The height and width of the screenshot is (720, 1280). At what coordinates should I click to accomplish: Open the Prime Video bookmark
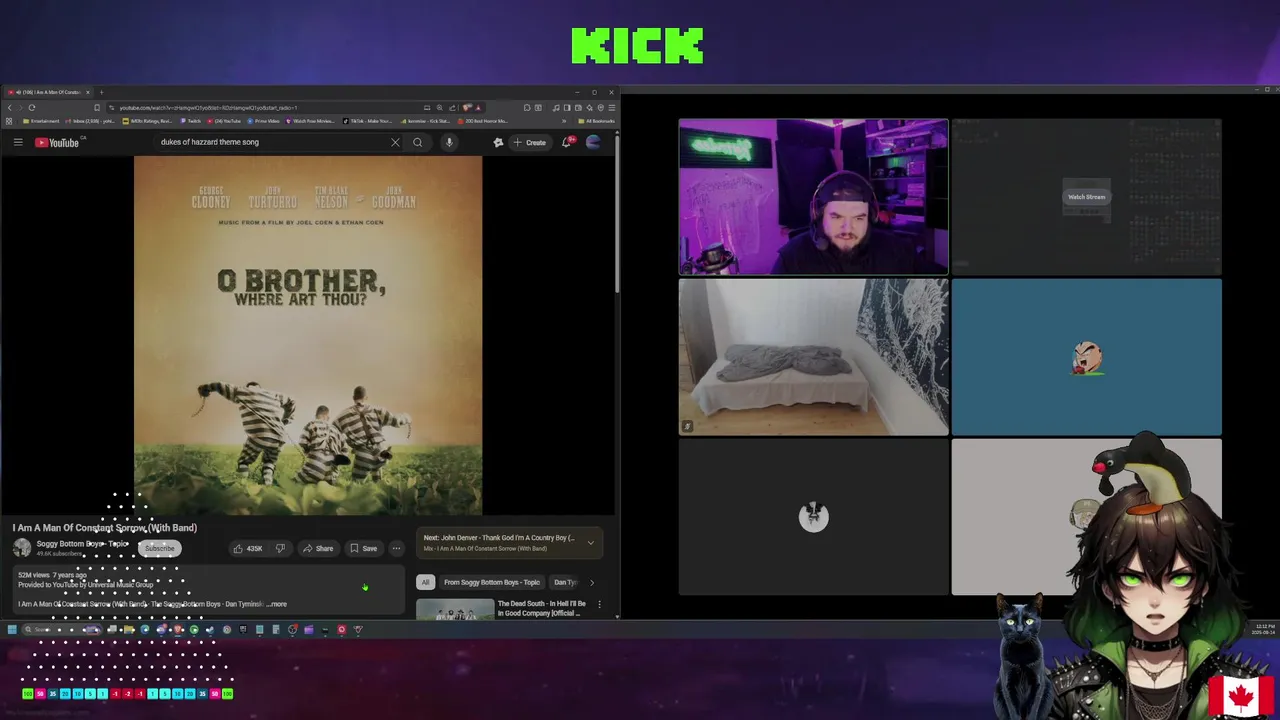(x=263, y=121)
